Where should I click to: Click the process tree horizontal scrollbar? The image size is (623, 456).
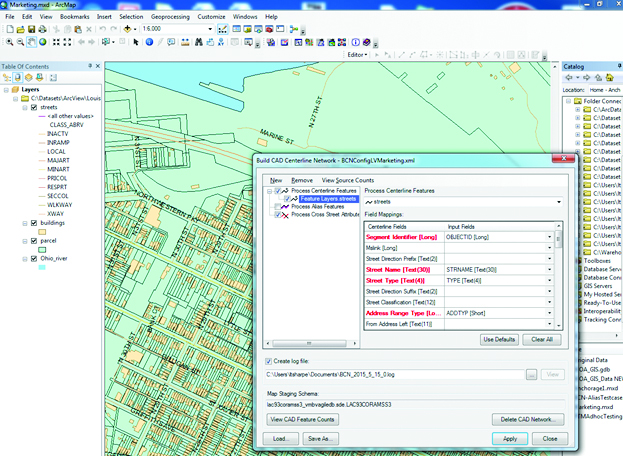coord(312,344)
